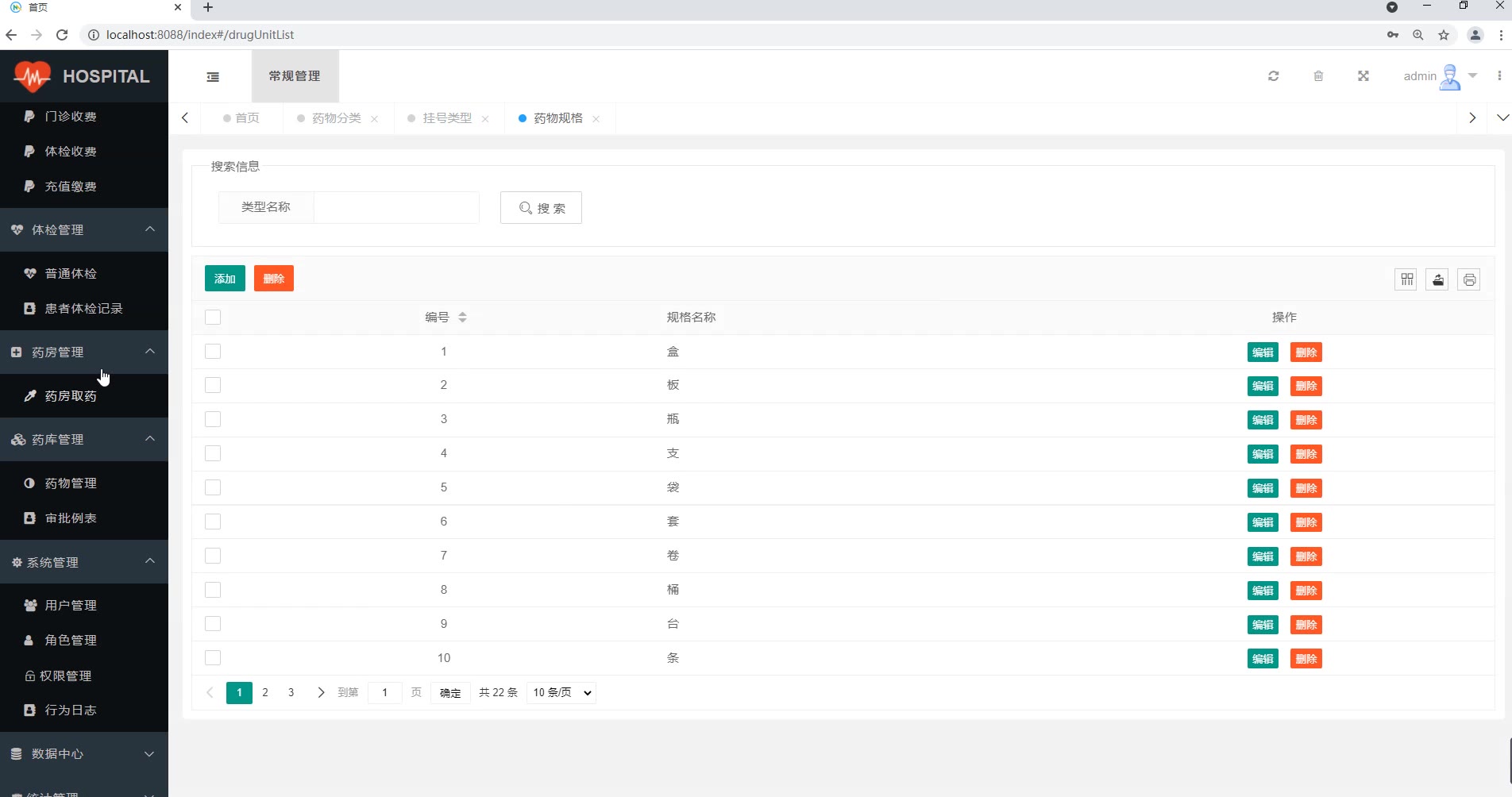Click the orange 删除 batch button
This screenshot has width=1512, height=797.
tap(274, 279)
